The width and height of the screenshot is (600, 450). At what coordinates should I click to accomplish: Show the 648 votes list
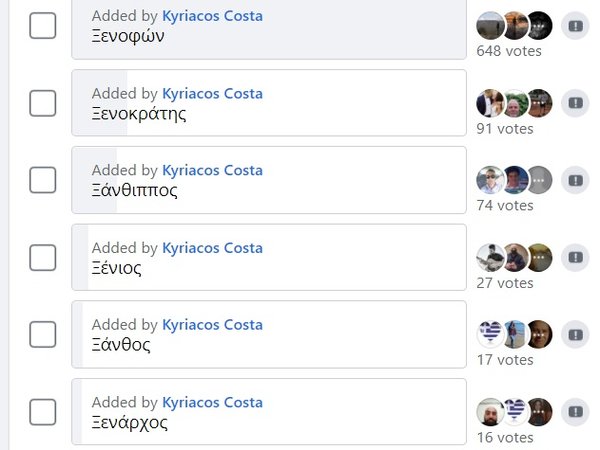coord(509,51)
